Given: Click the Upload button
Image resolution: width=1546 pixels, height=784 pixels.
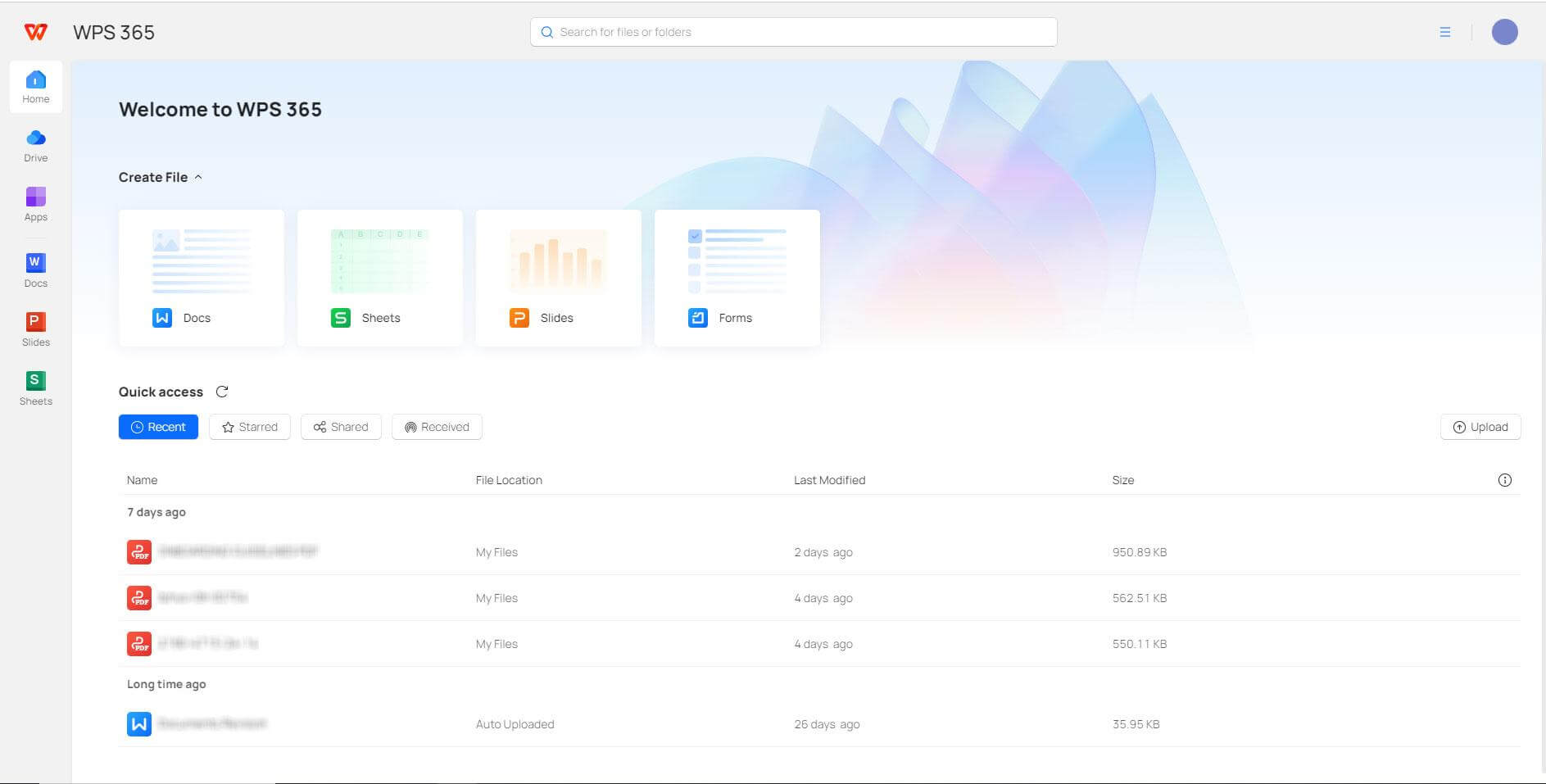Looking at the screenshot, I should point(1480,427).
